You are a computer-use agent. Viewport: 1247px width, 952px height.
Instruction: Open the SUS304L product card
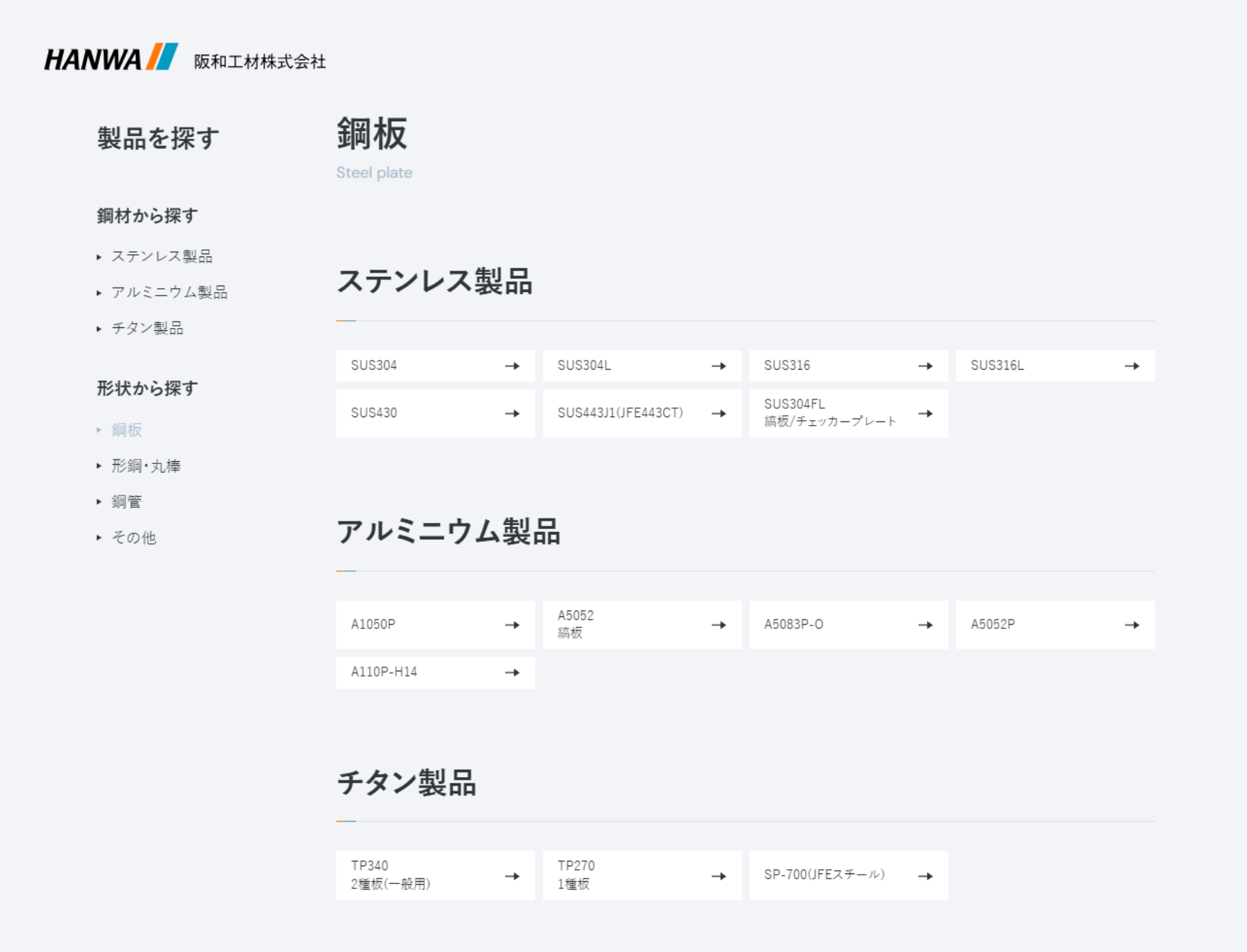642,365
